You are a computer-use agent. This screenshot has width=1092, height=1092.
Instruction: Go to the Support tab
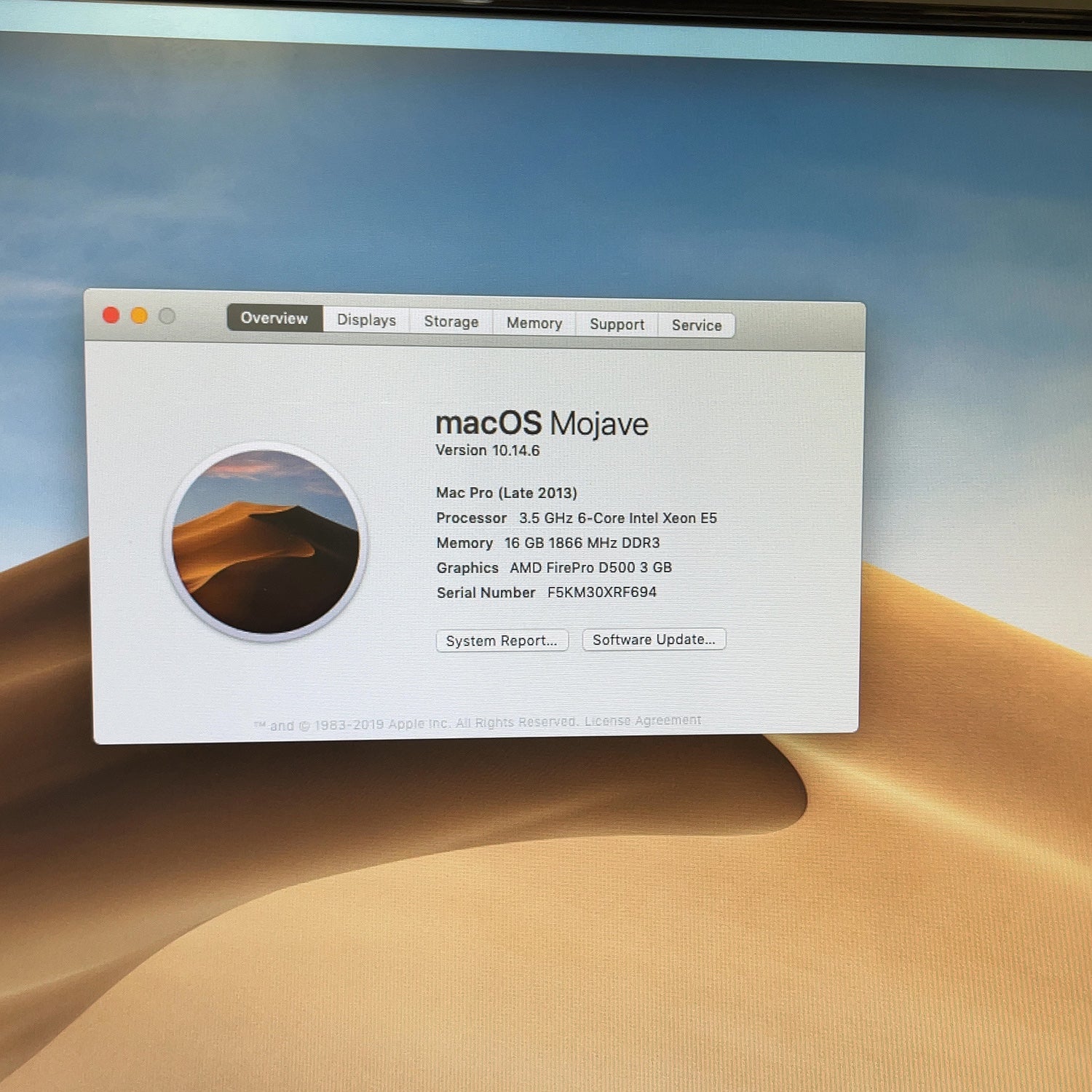617,325
